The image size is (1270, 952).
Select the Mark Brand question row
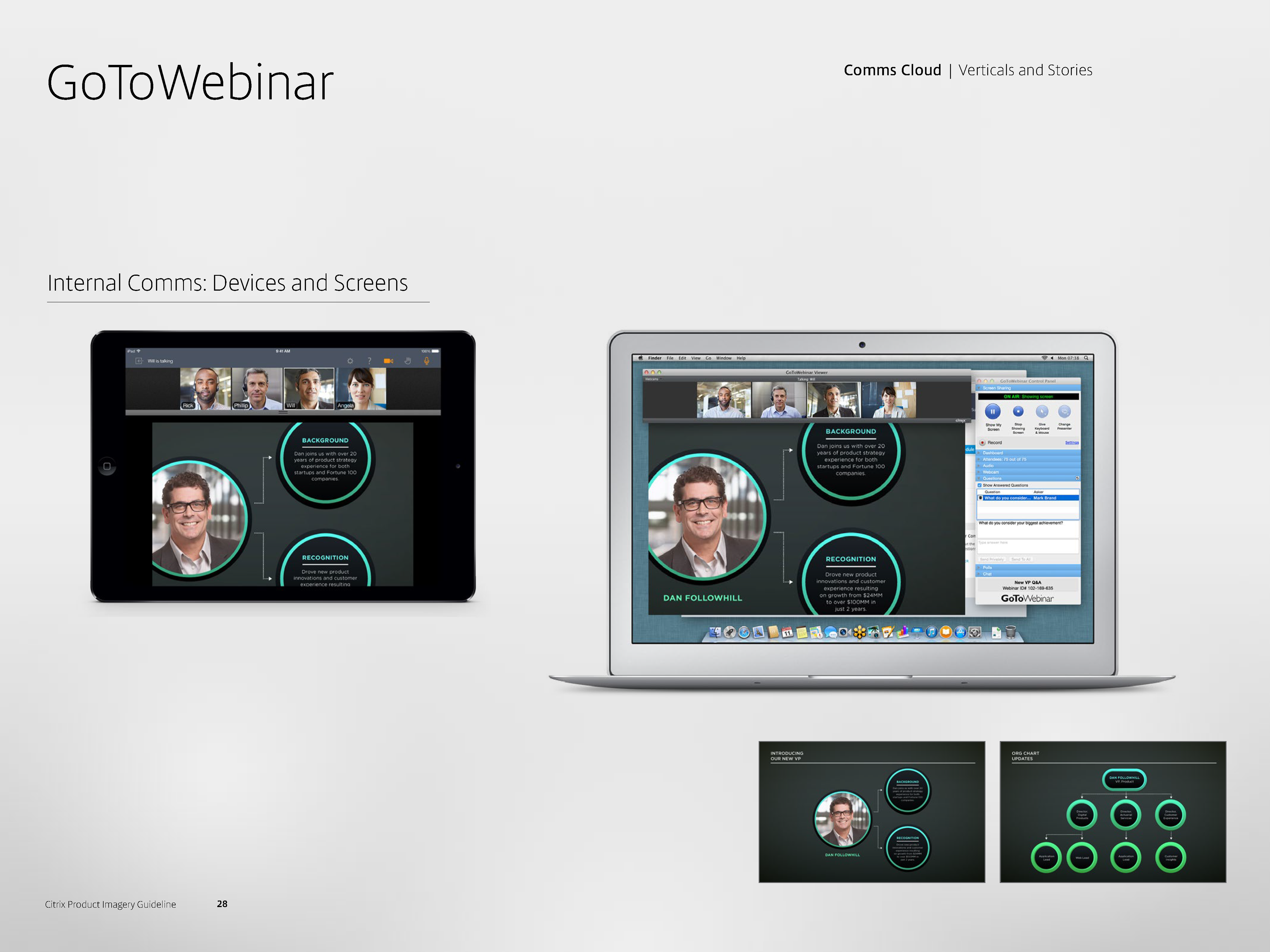coord(1028,498)
